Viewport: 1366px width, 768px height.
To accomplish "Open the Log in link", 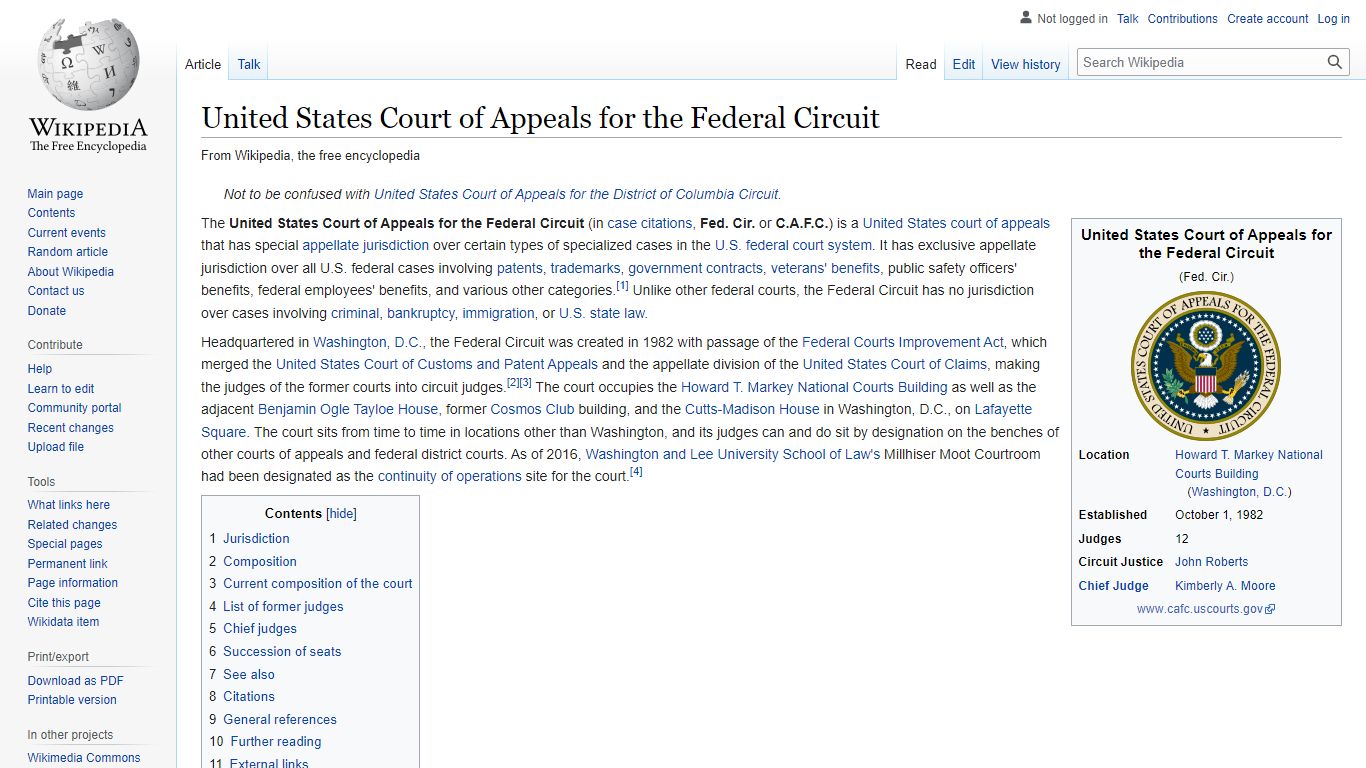I will point(1334,19).
